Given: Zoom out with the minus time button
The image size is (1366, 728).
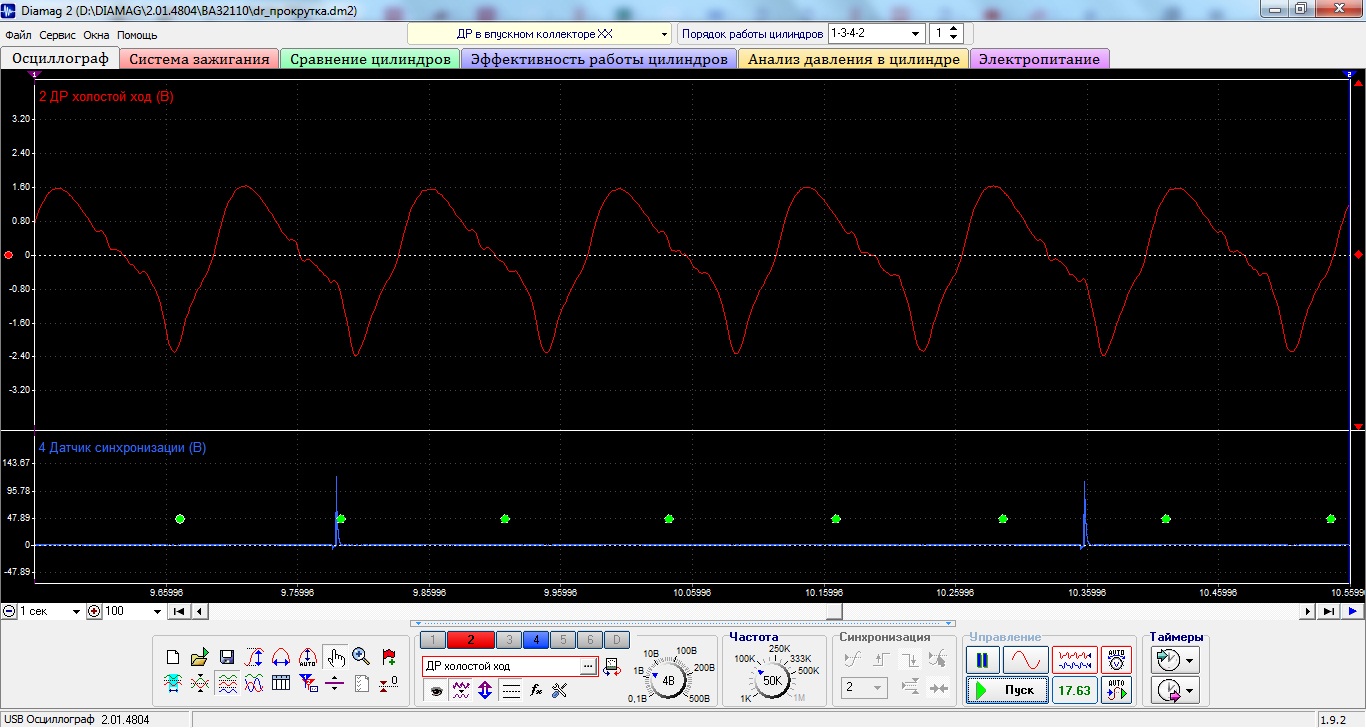Looking at the screenshot, I should click(x=9, y=611).
